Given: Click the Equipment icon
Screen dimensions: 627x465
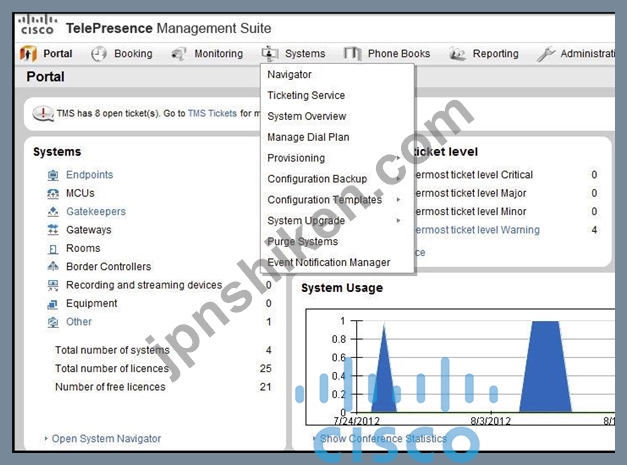Looking at the screenshot, I should click(x=53, y=304).
